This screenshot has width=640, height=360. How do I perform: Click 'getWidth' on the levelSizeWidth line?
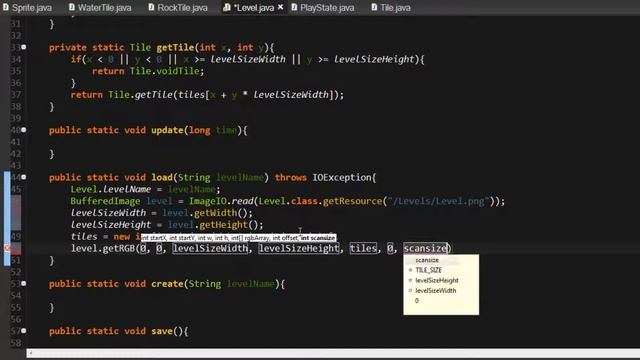tap(216, 213)
